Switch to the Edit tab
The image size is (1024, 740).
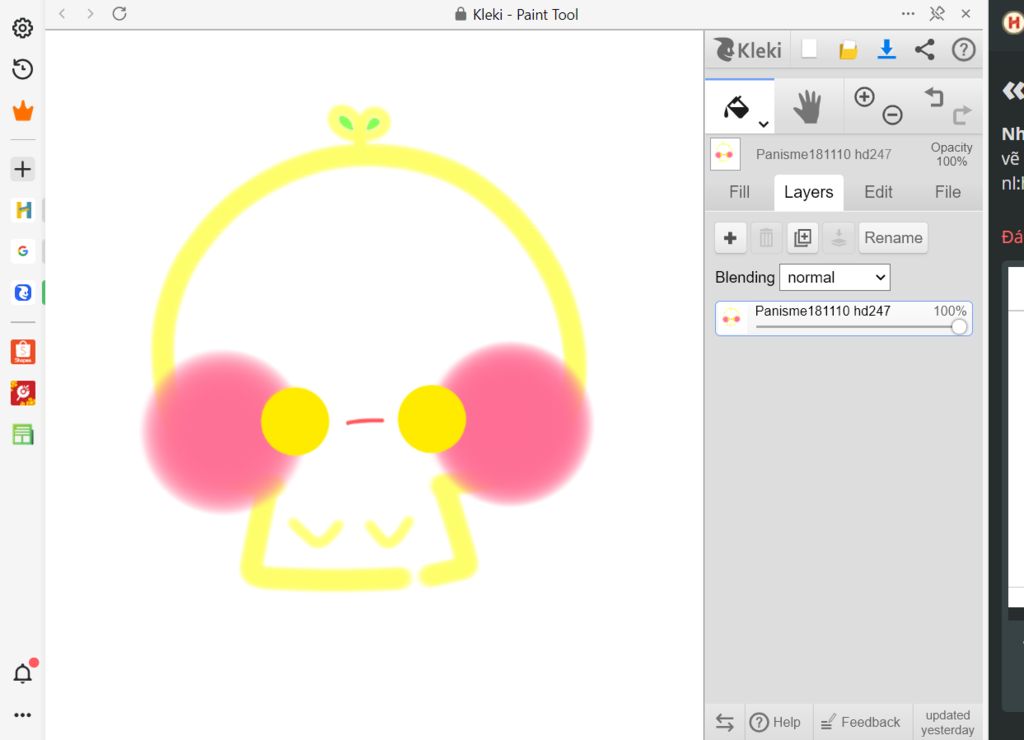(878, 192)
